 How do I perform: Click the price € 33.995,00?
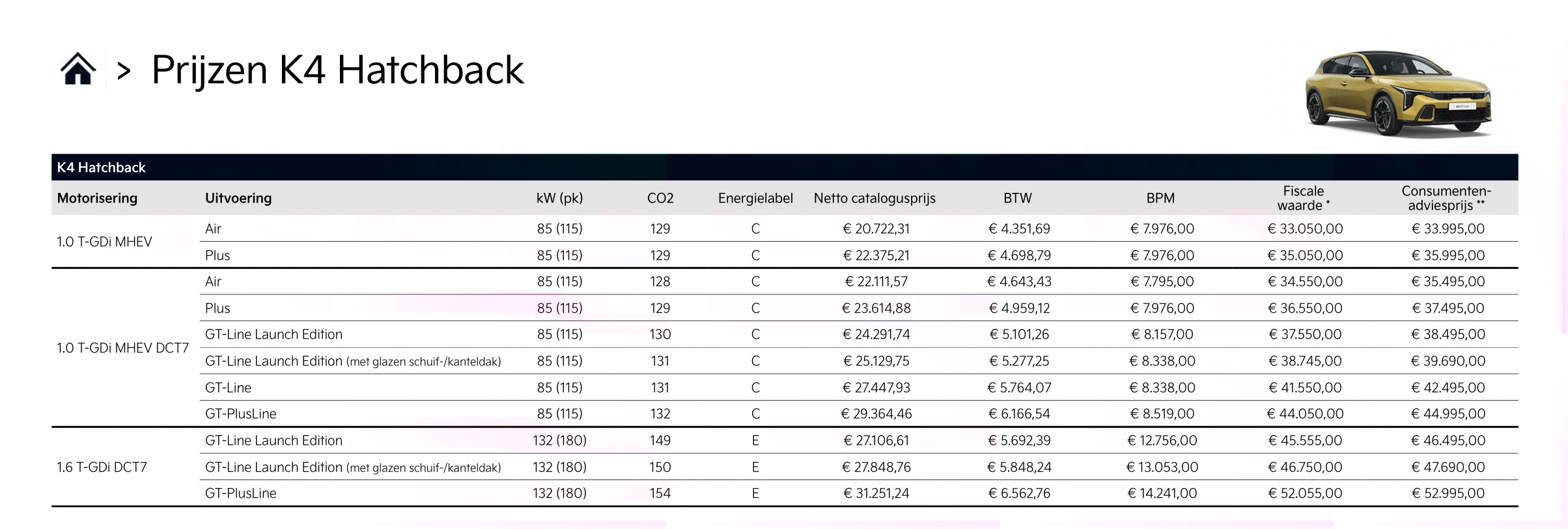pyautogui.click(x=1448, y=229)
